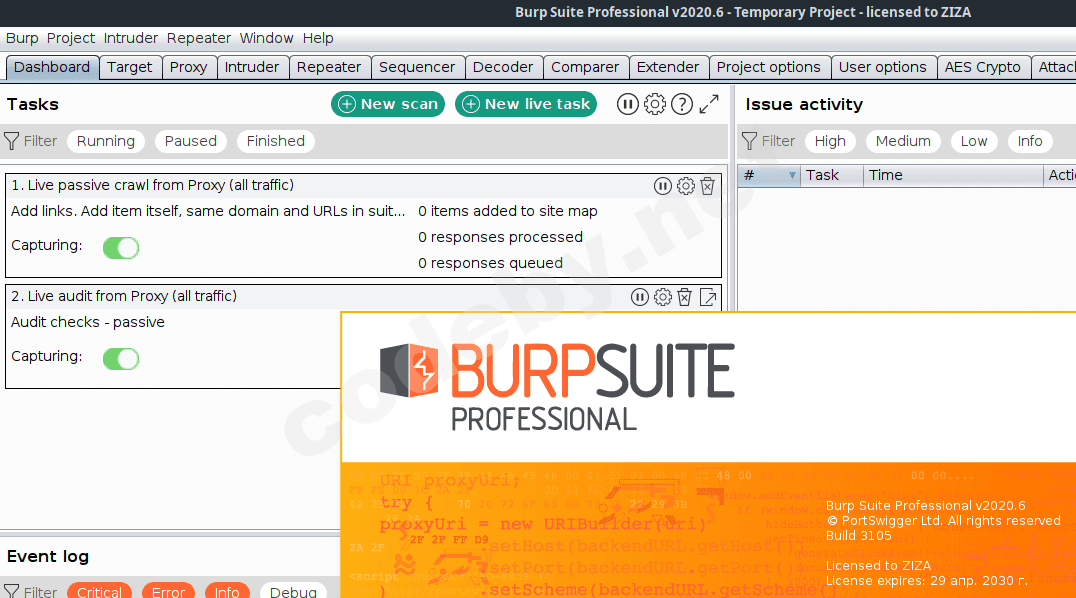Screen dimensions: 1076x598
Task: Switch to the Dashboard tab
Action: pos(52,67)
